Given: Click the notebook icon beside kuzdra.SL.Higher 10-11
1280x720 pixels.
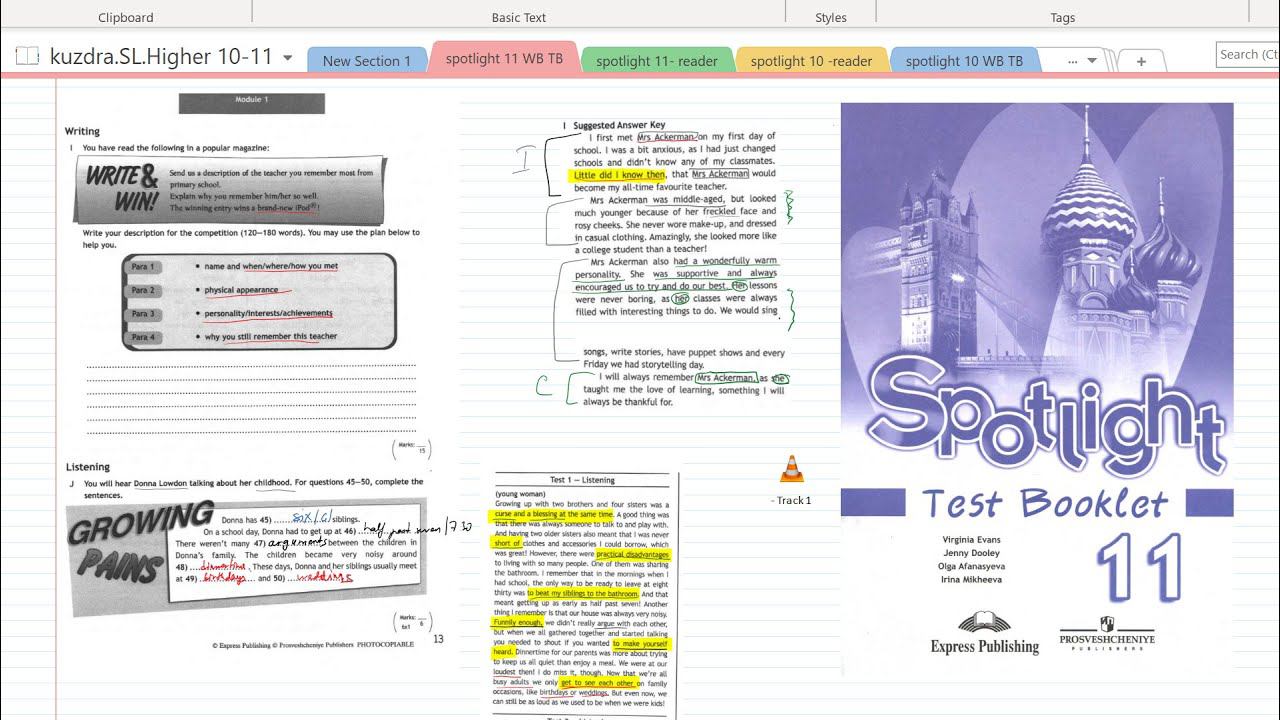Looking at the screenshot, I should [28, 56].
